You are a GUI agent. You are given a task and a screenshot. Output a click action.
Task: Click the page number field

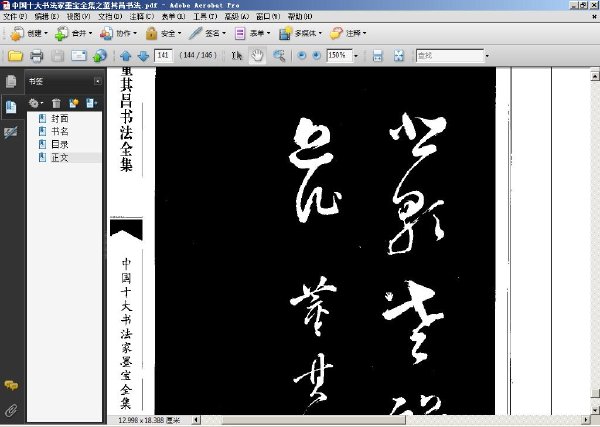163,55
